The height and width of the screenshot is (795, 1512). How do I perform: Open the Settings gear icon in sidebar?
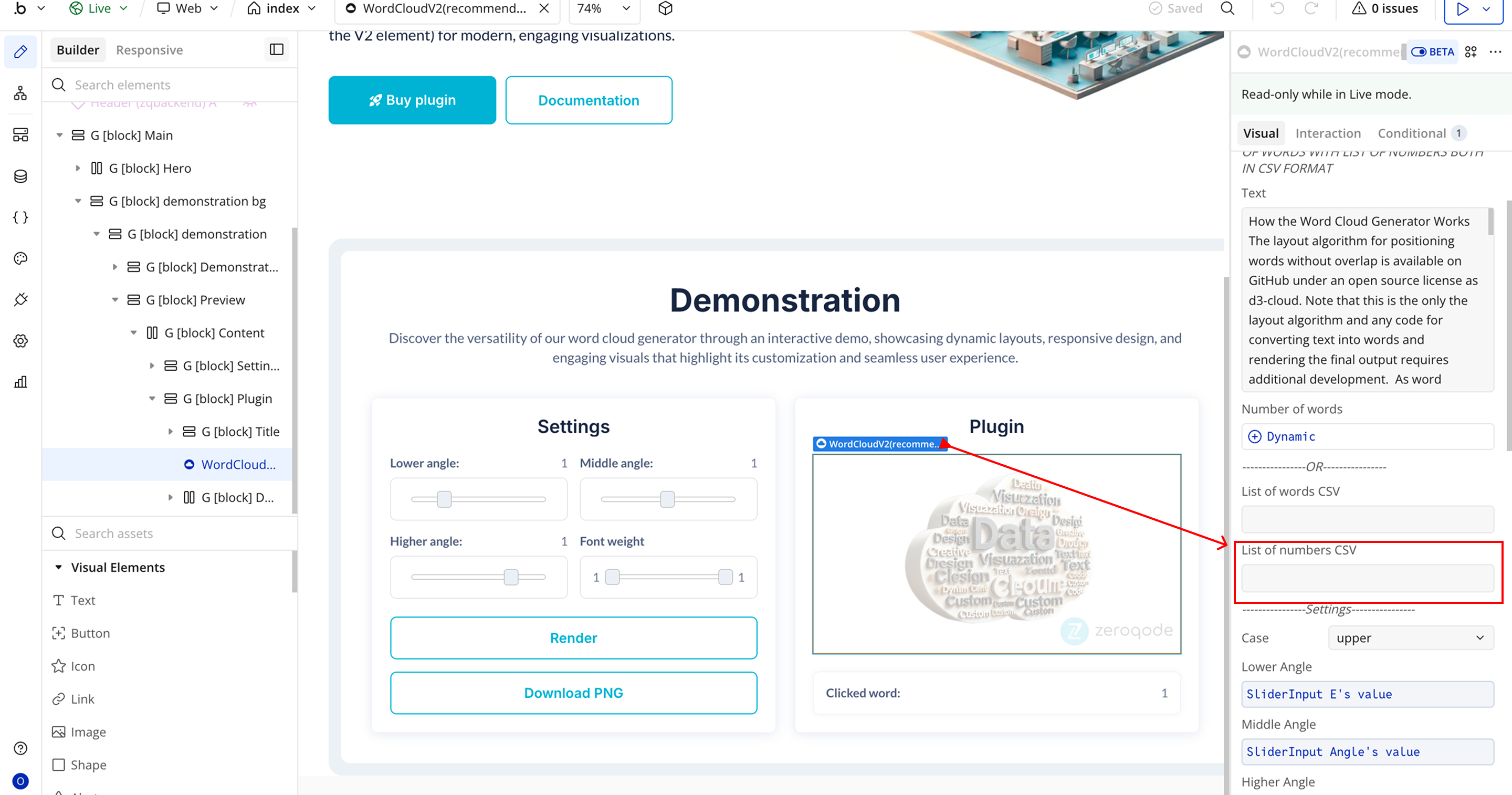coord(20,341)
